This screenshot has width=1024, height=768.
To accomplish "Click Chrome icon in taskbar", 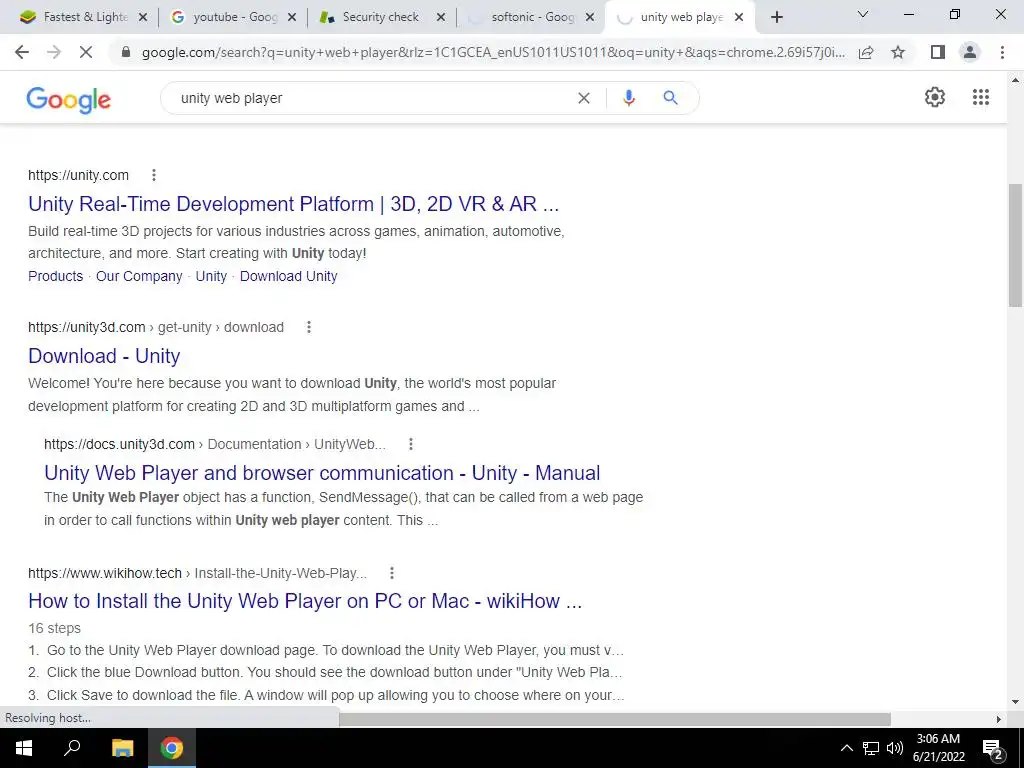I will point(172,748).
